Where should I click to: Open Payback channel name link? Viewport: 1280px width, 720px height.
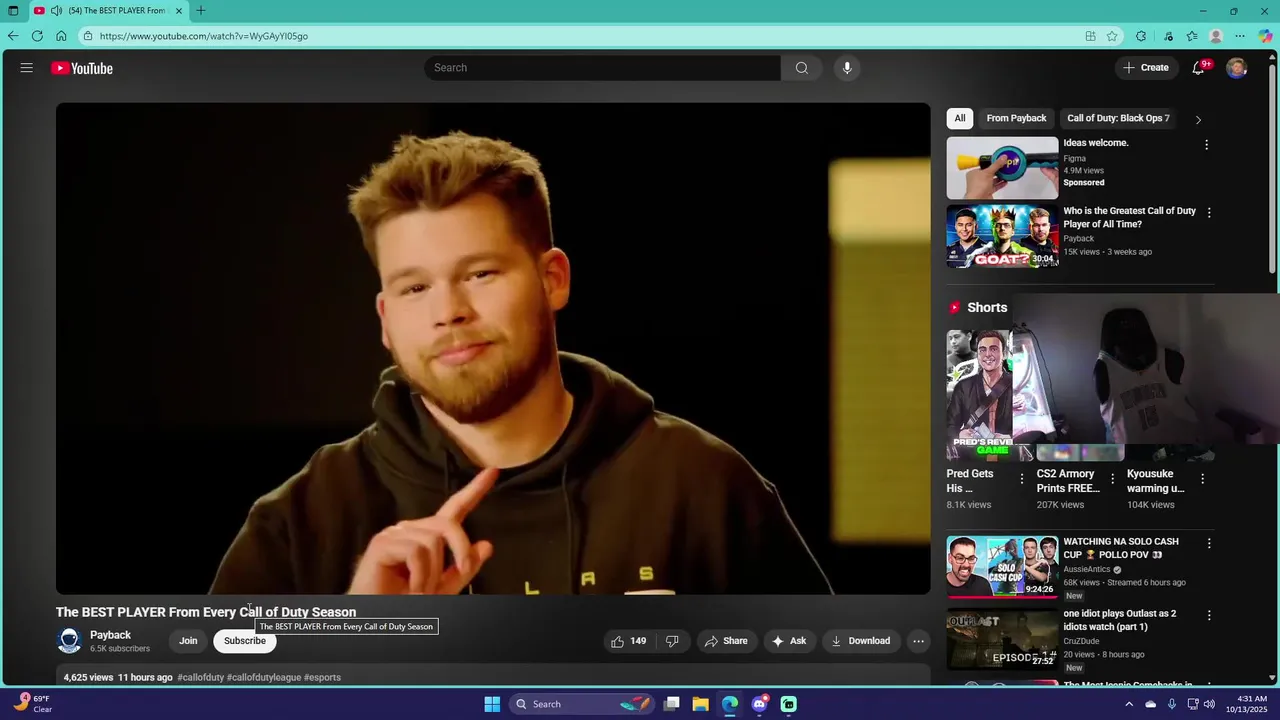110,635
